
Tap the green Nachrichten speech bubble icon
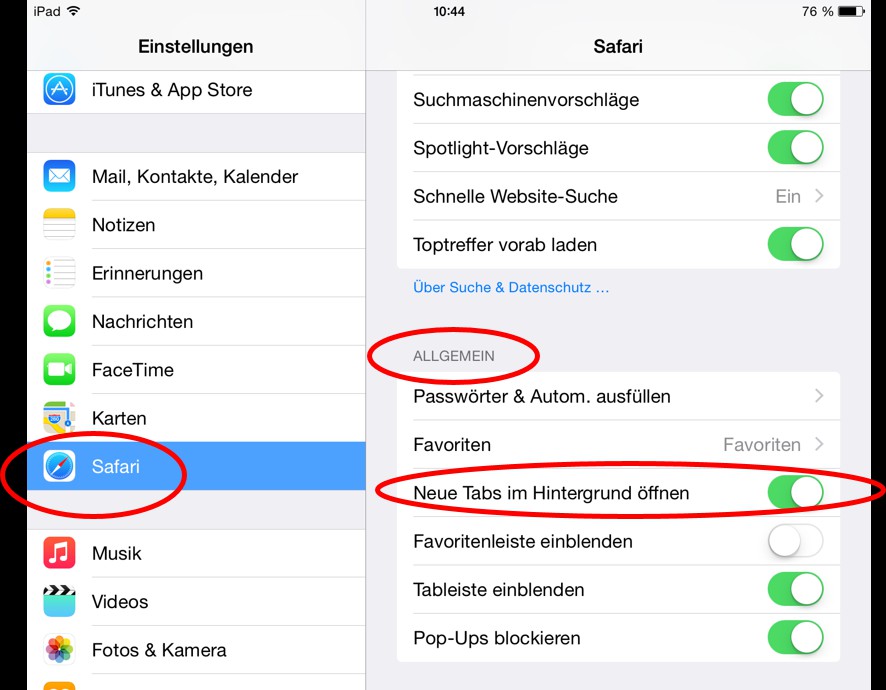60,322
